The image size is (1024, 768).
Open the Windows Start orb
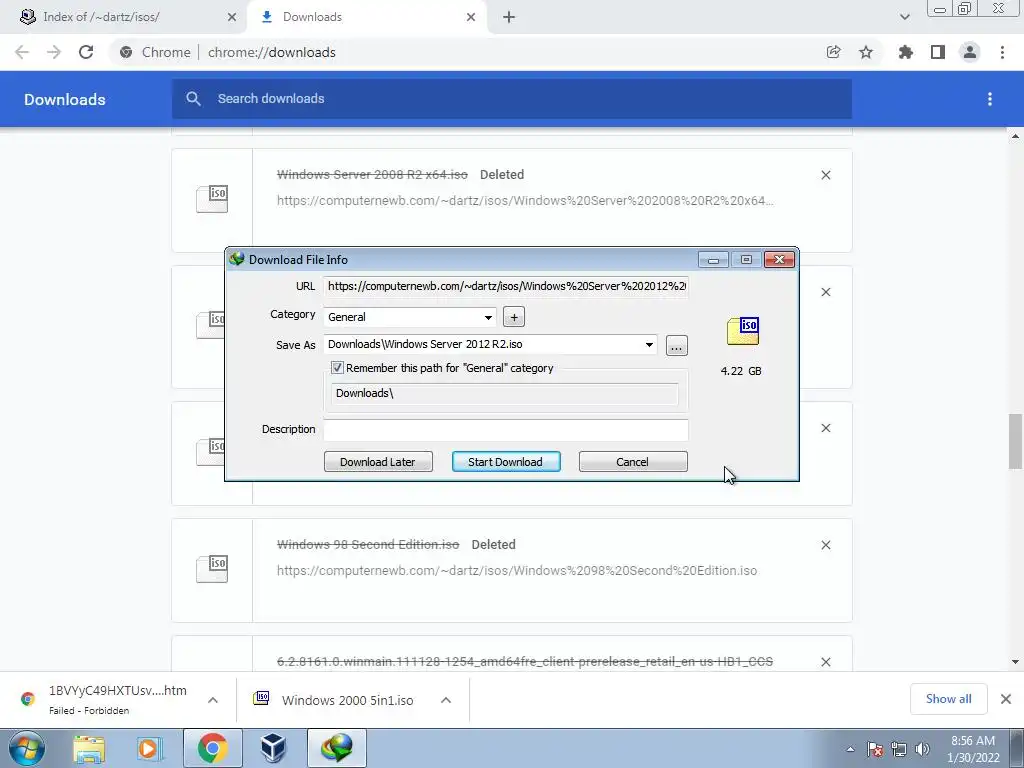27,748
